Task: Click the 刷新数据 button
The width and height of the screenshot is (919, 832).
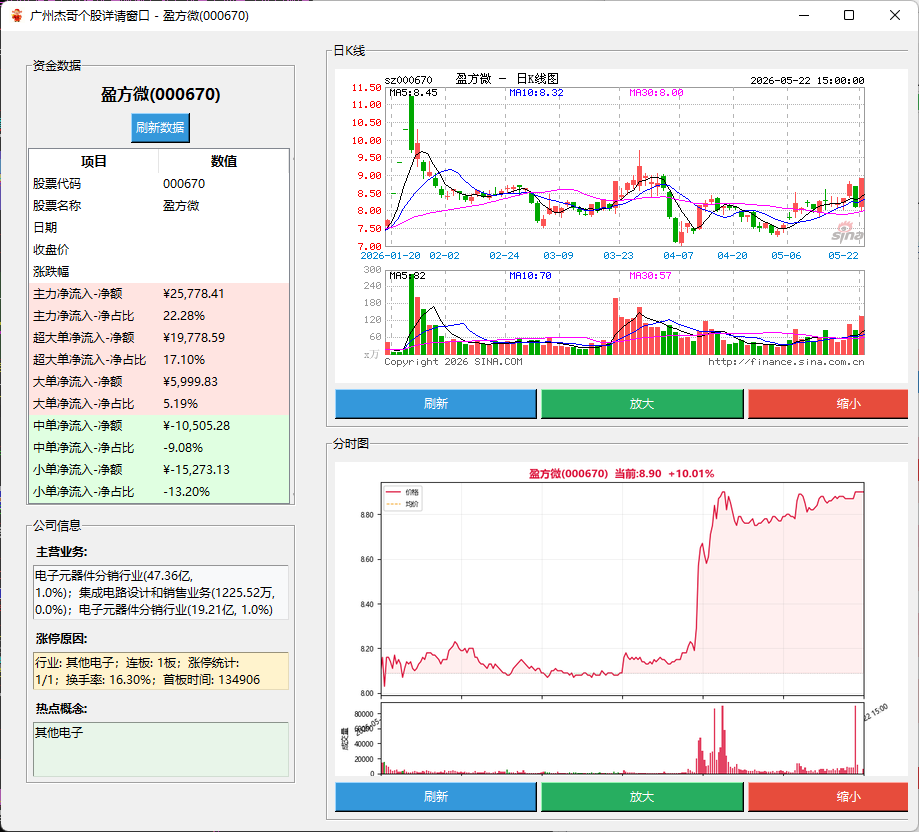Action: pos(160,128)
